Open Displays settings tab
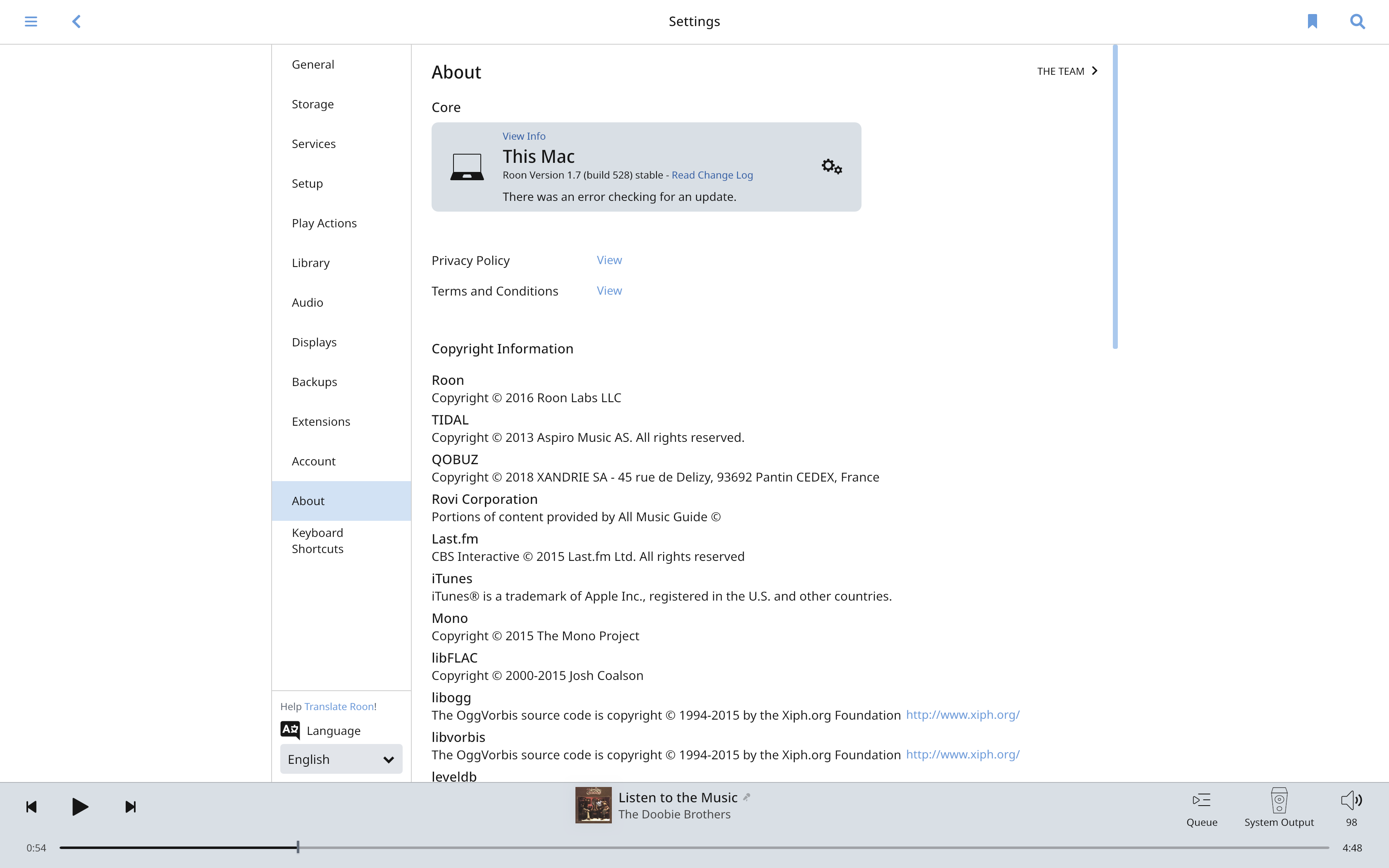 click(341, 341)
